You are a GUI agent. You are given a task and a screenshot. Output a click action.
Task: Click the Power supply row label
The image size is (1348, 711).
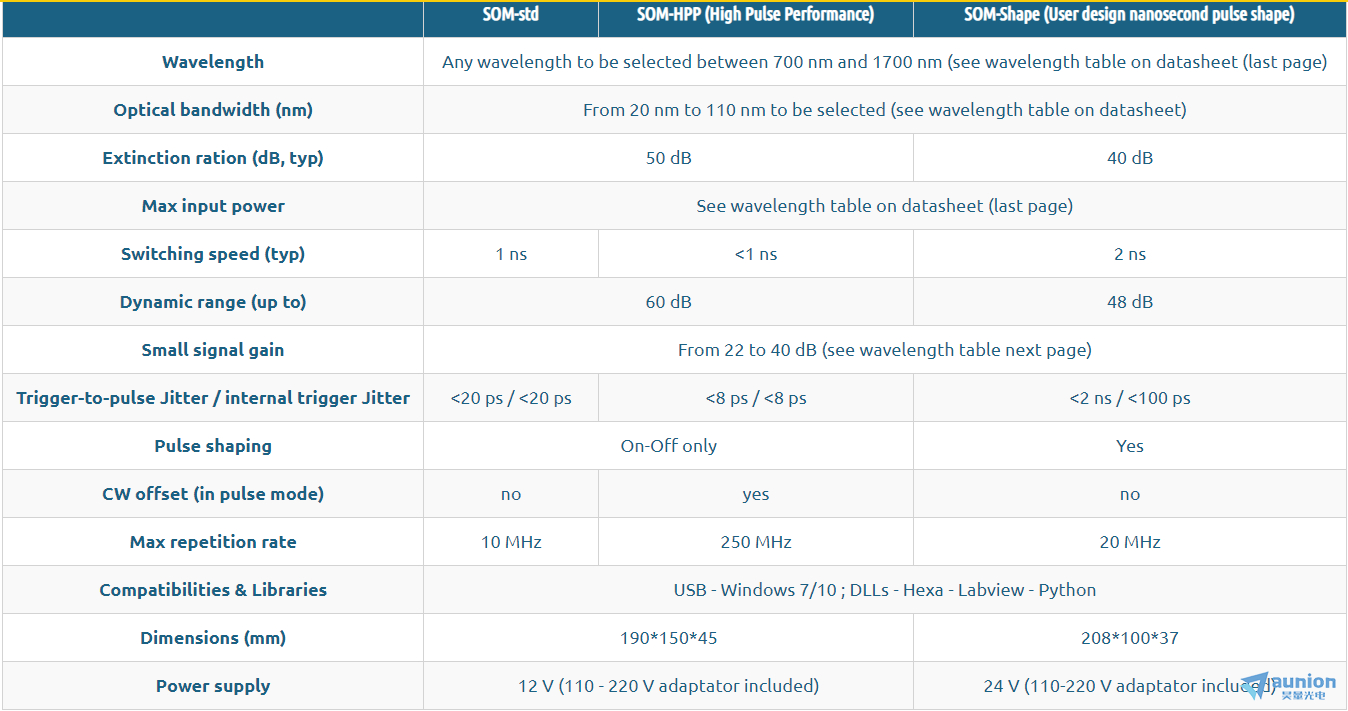(213, 686)
